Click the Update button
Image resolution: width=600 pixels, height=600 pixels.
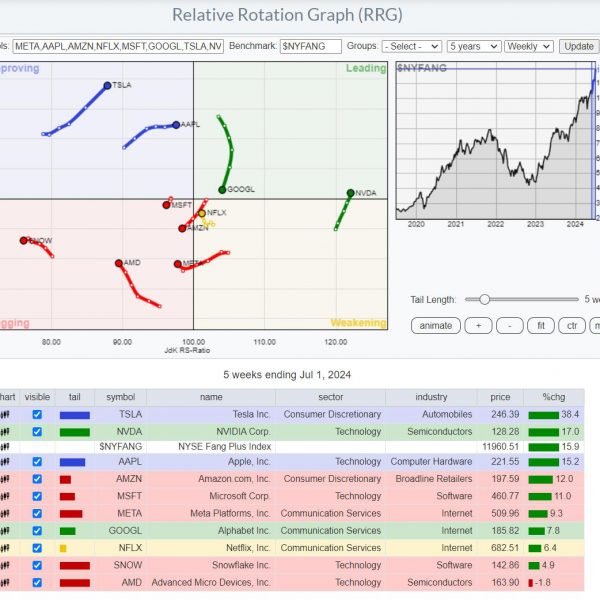[579, 46]
